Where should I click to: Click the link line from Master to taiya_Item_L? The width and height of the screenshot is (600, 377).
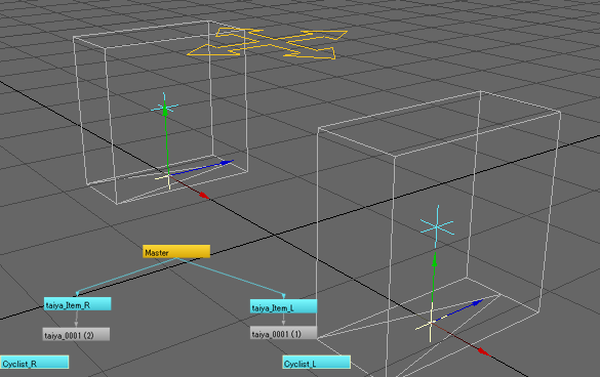pyautogui.click(x=230, y=276)
